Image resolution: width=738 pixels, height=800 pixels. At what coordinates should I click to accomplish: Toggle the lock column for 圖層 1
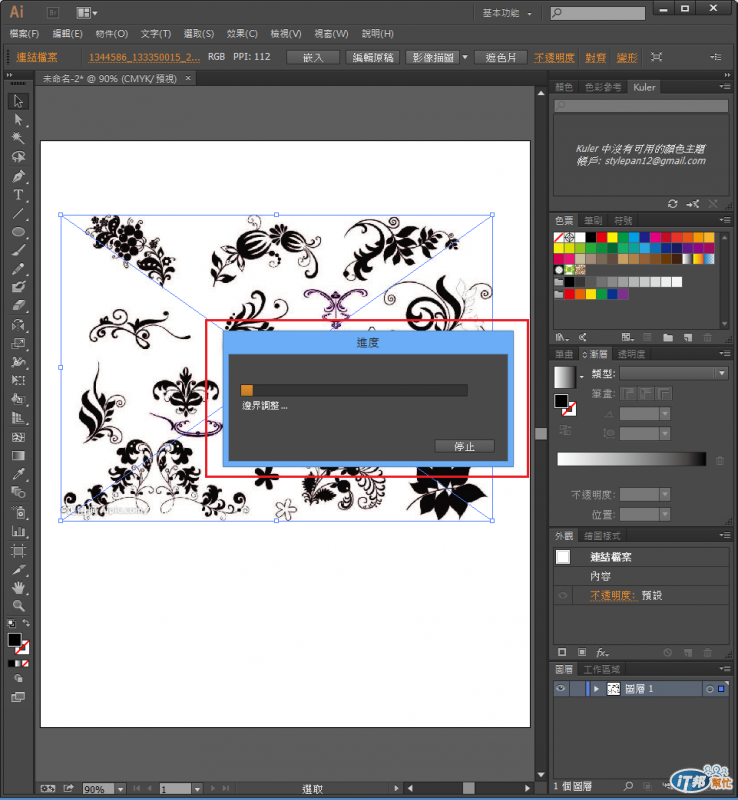[x=577, y=689]
